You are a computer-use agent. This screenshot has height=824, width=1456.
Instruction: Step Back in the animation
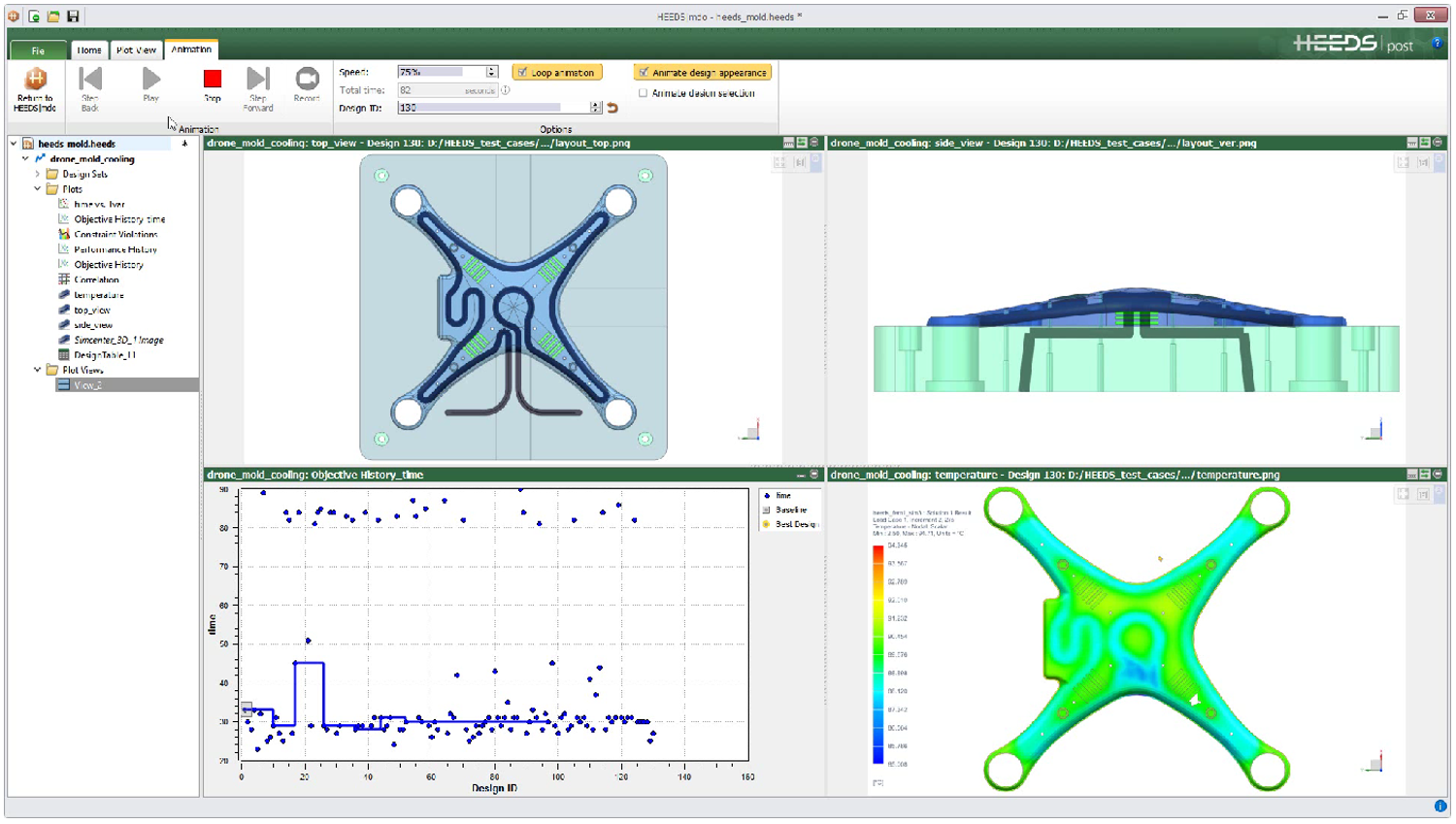(x=90, y=80)
